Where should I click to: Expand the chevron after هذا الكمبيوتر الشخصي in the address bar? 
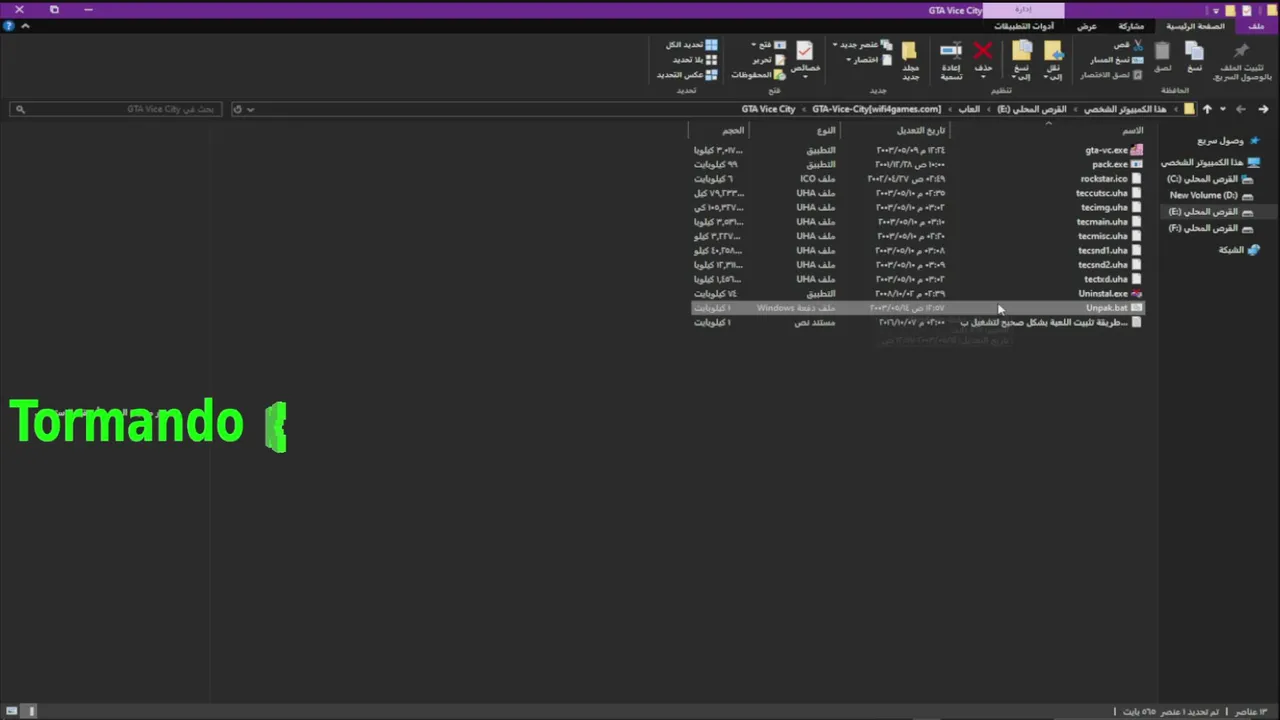click(x=1077, y=109)
